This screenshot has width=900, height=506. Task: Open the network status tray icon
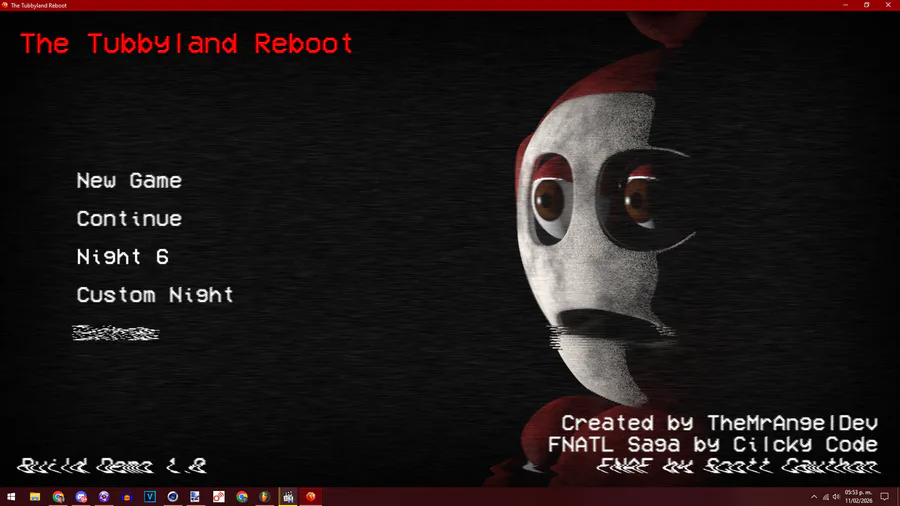pyautogui.click(x=825, y=497)
